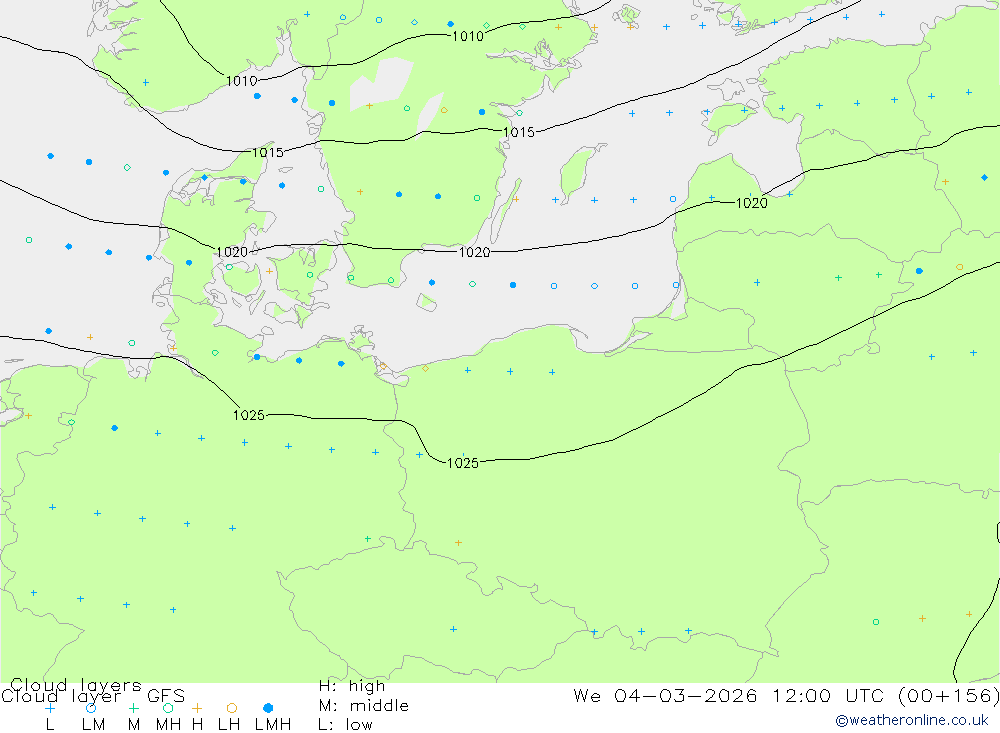The height and width of the screenshot is (733, 1000).
Task: Click the 'GFS' model label
Action: pos(166,696)
